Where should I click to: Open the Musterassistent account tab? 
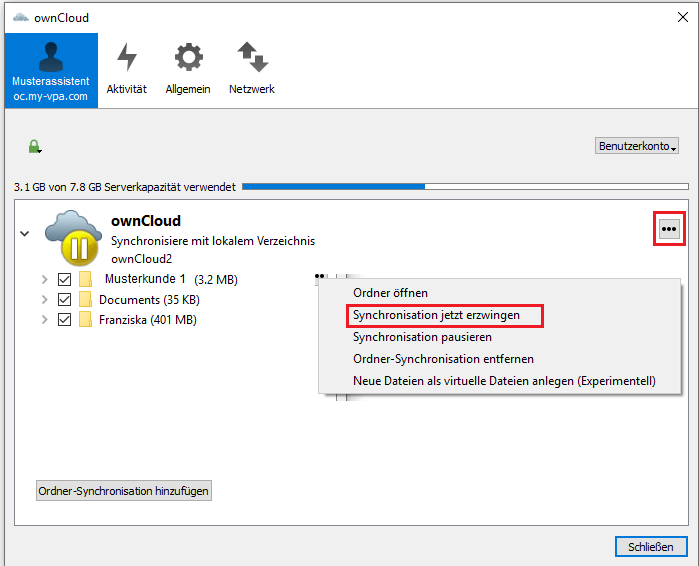(51, 70)
